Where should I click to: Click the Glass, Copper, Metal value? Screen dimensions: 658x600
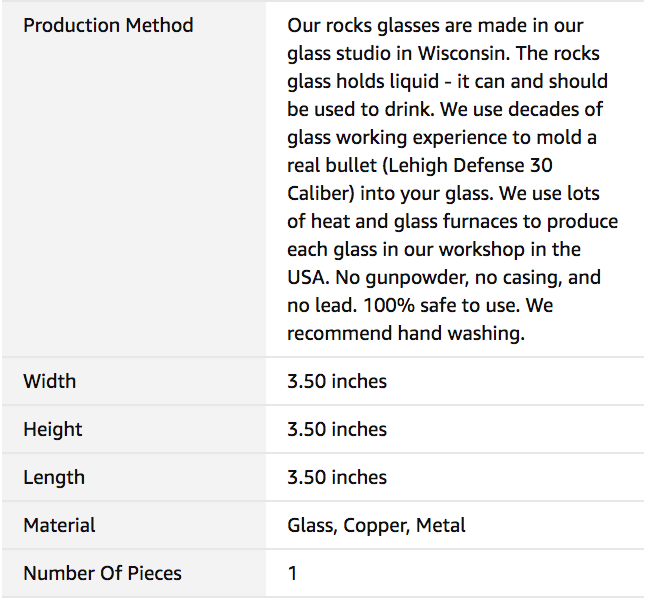(376, 525)
